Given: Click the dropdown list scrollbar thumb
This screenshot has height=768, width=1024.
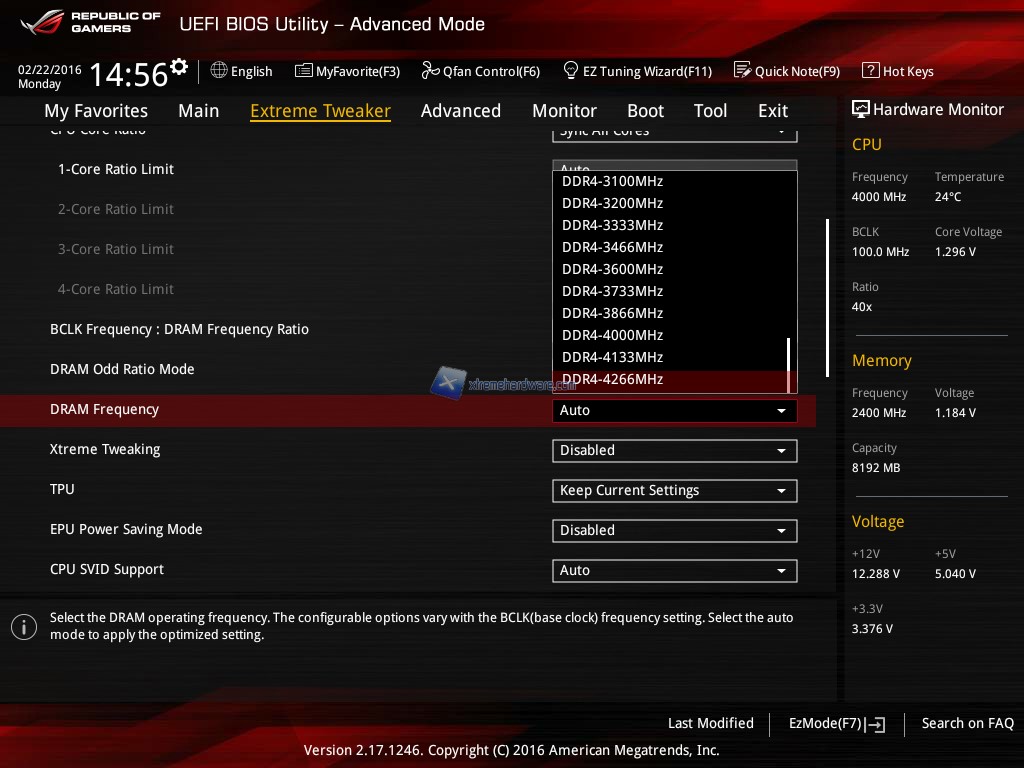Looking at the screenshot, I should pos(789,365).
